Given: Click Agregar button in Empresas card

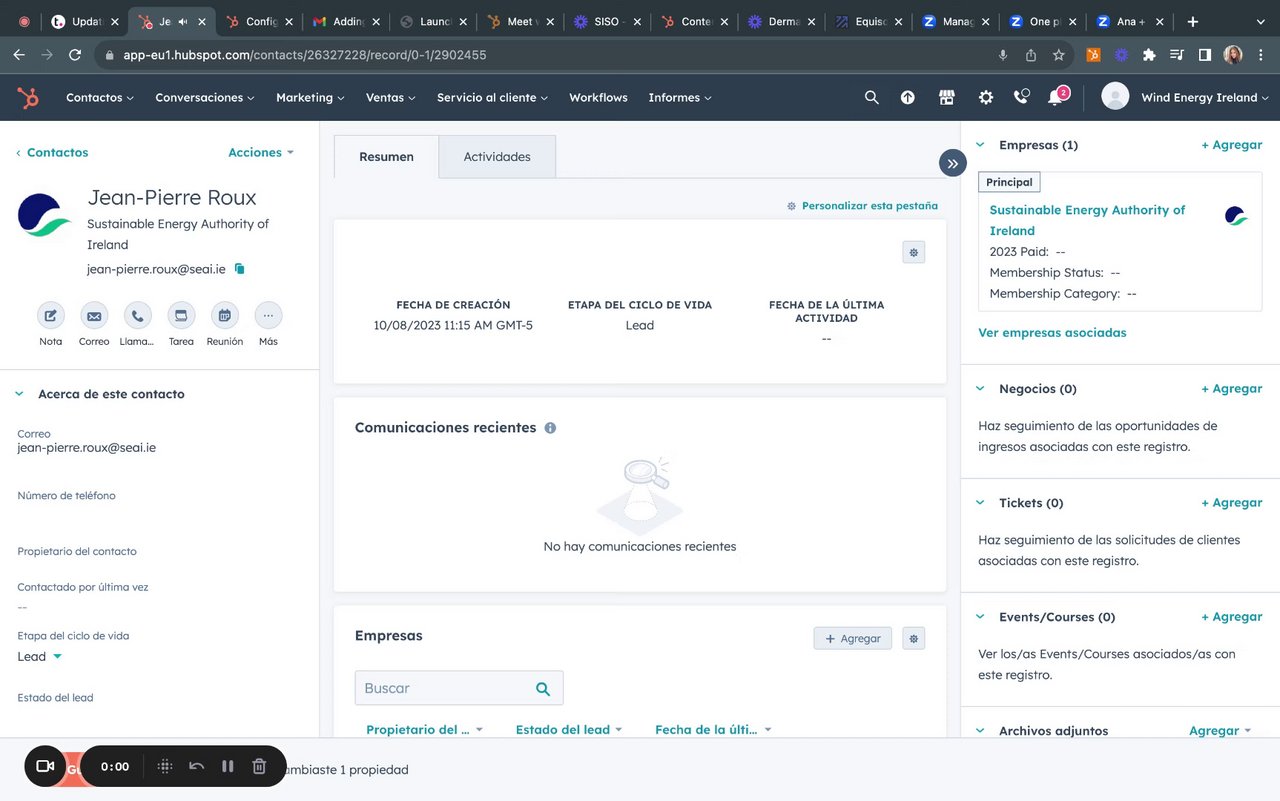Looking at the screenshot, I should pyautogui.click(x=853, y=638).
